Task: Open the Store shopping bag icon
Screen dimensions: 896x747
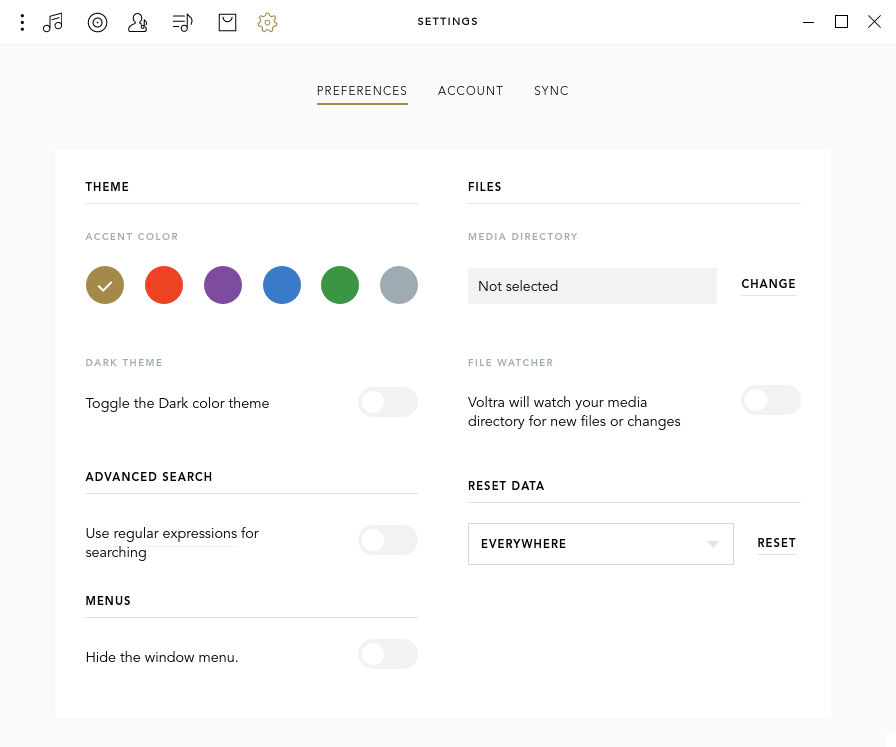Action: tap(227, 22)
